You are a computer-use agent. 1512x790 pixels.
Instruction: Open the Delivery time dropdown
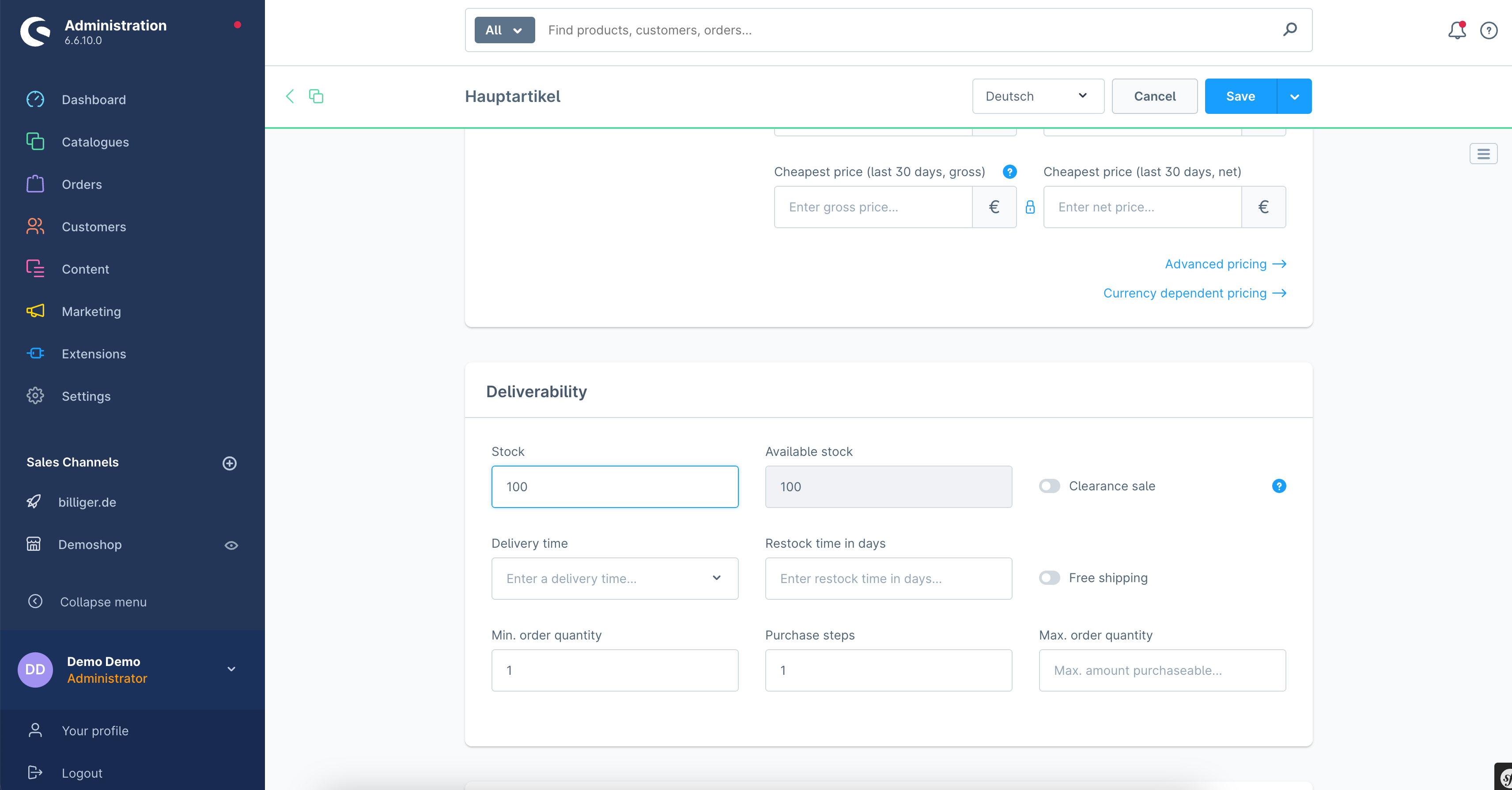pyautogui.click(x=615, y=578)
